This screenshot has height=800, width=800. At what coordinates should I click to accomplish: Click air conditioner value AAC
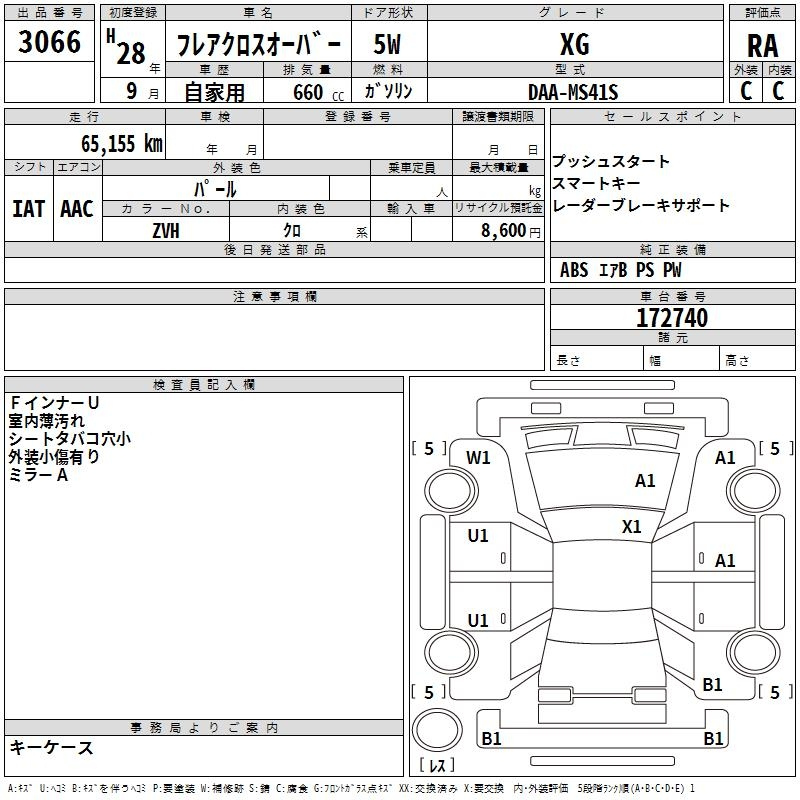tap(77, 209)
